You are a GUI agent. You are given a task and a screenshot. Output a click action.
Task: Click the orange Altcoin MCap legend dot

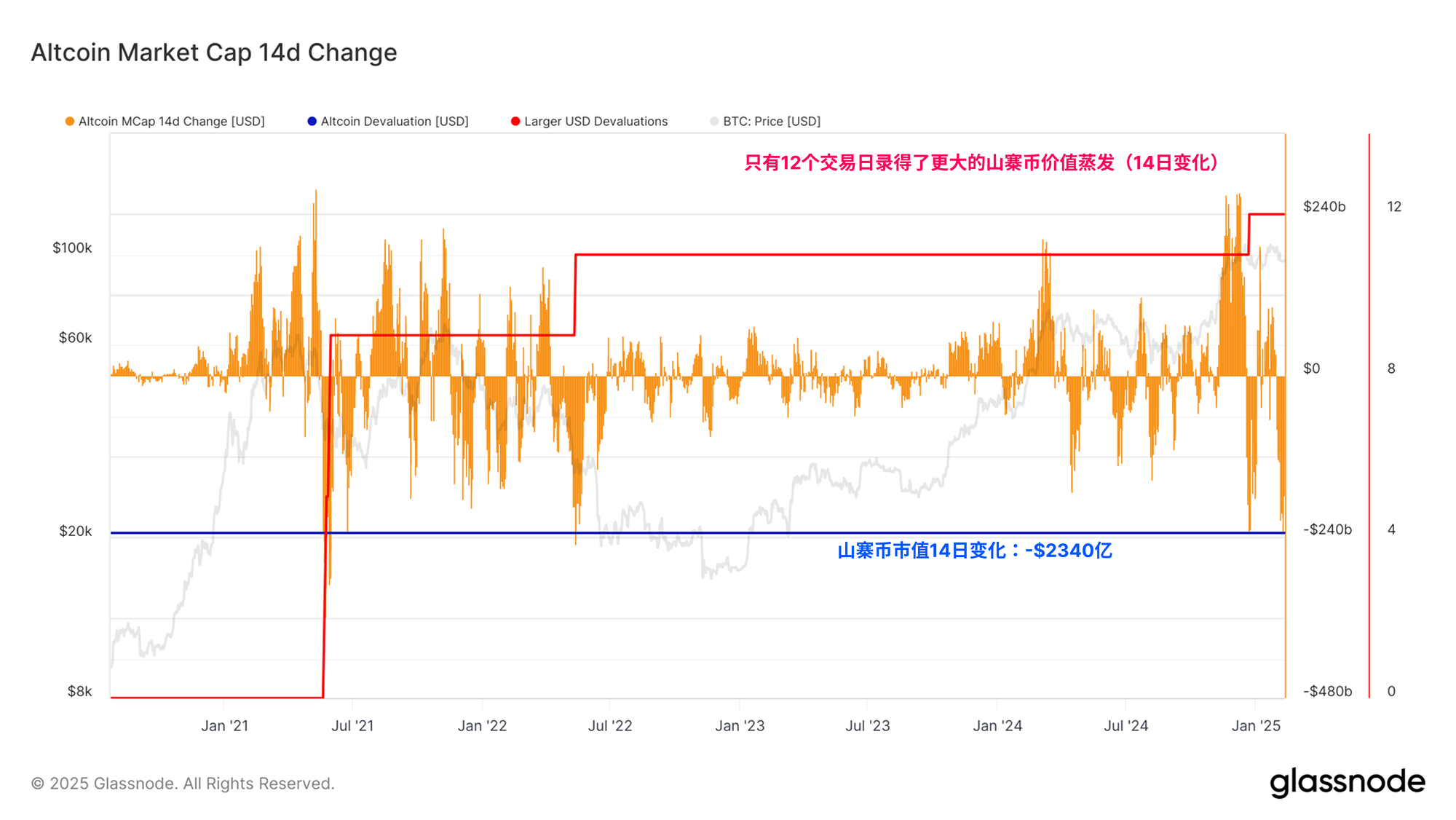[x=70, y=122]
